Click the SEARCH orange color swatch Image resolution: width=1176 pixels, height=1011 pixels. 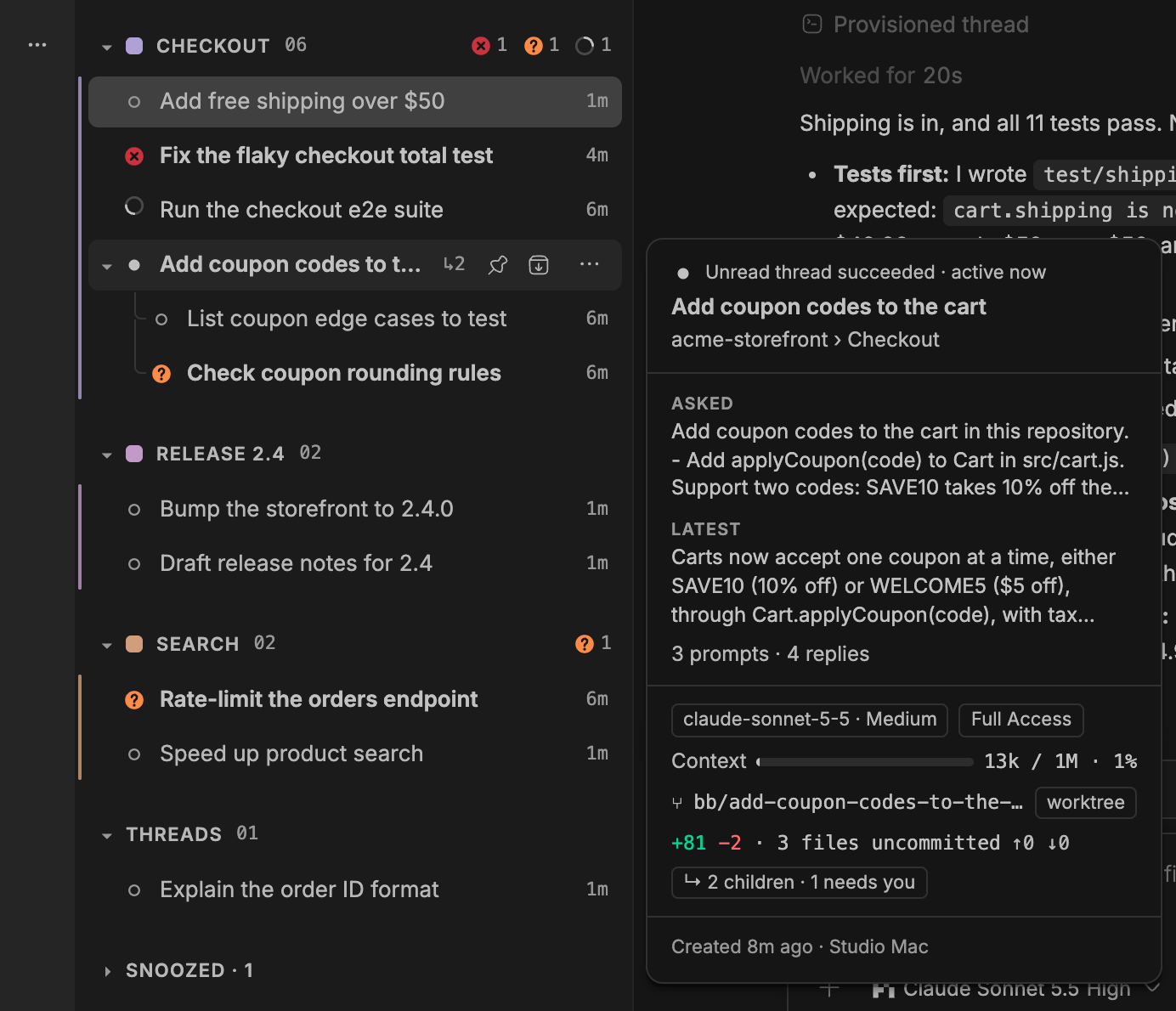tap(134, 644)
